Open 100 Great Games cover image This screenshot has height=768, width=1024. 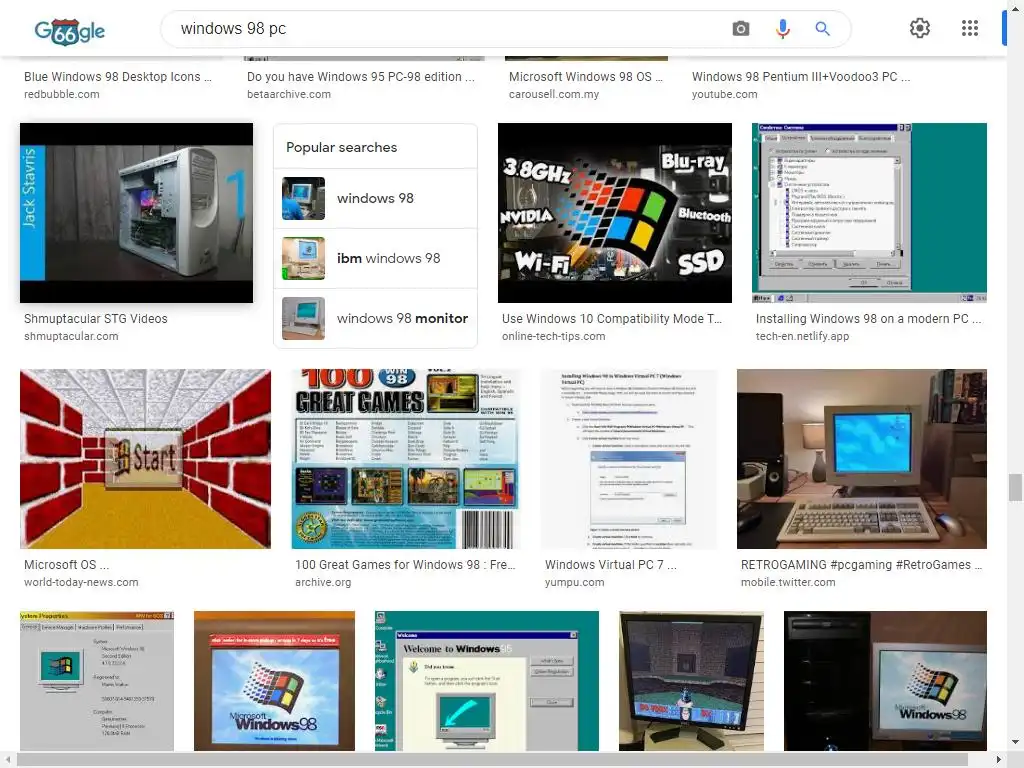405,459
